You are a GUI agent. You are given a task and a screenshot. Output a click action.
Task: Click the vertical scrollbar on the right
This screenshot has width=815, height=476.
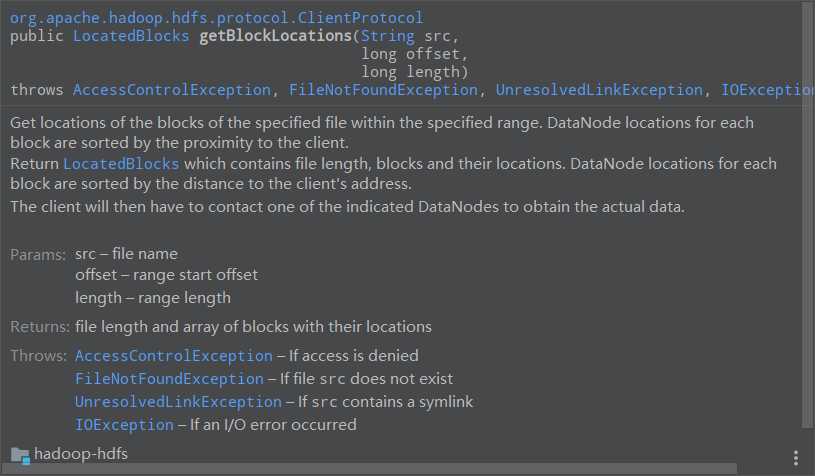point(807,215)
